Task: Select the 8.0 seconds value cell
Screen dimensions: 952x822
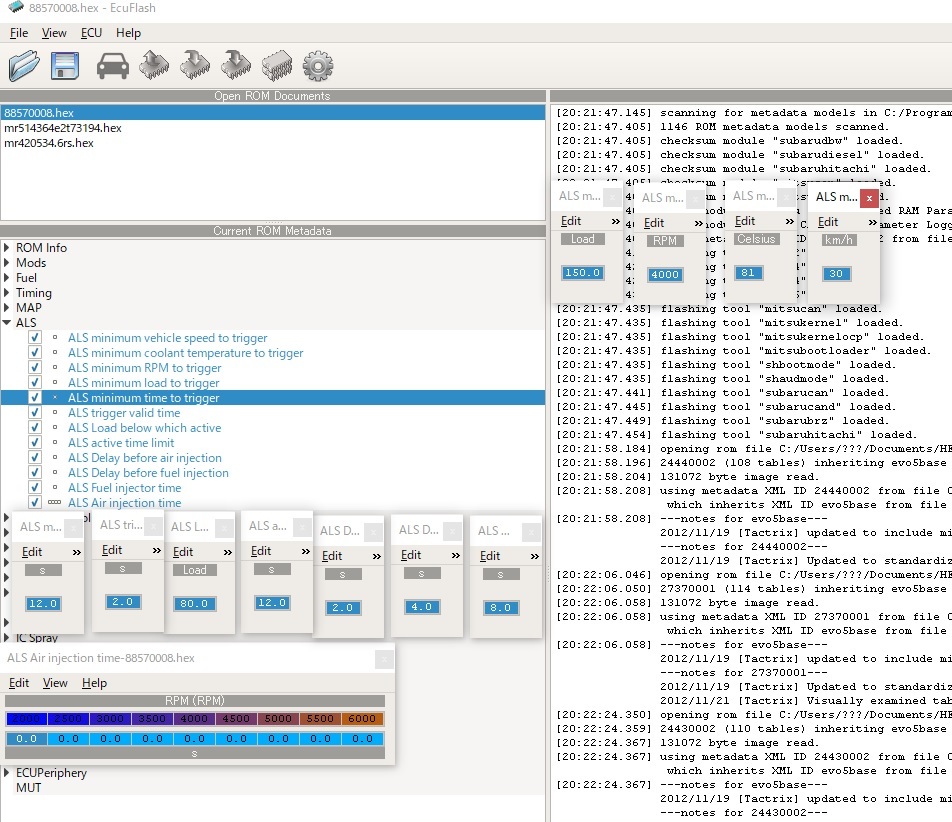Action: click(500, 608)
